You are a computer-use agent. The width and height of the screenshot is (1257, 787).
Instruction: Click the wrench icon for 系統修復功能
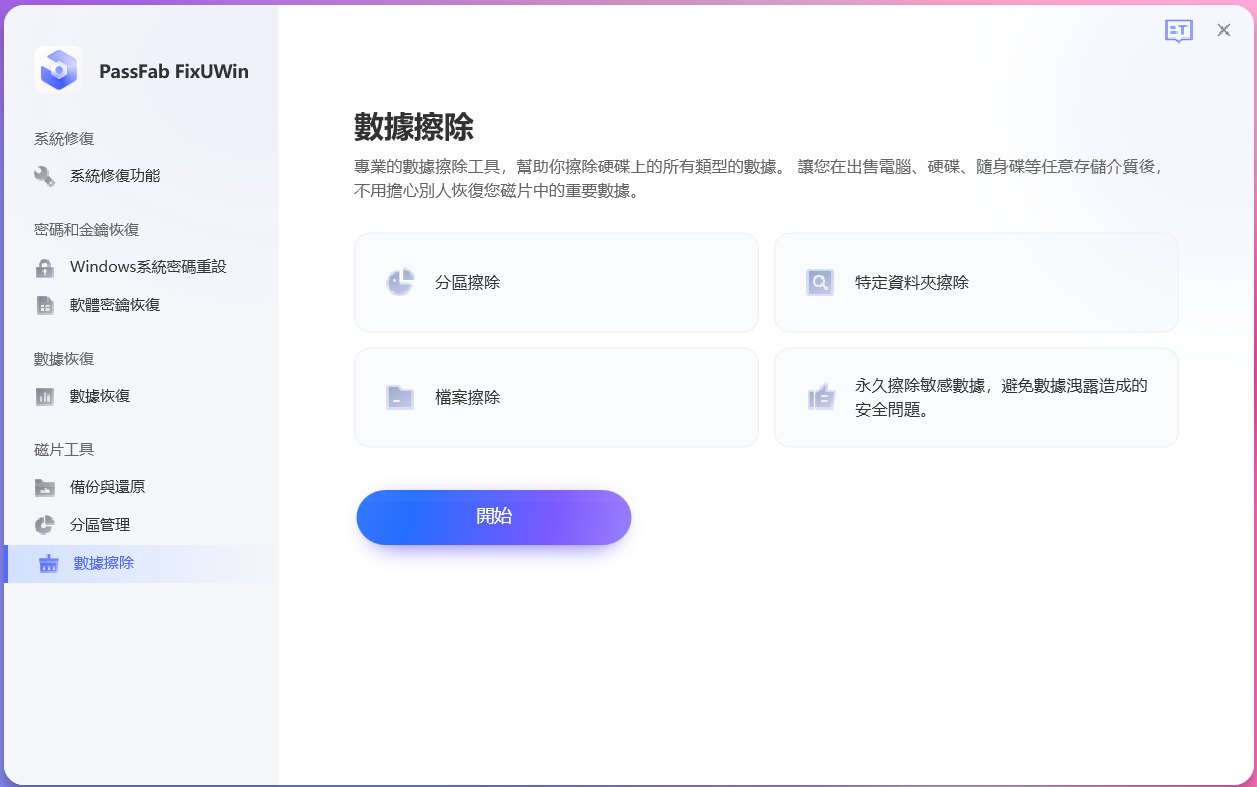tap(45, 176)
